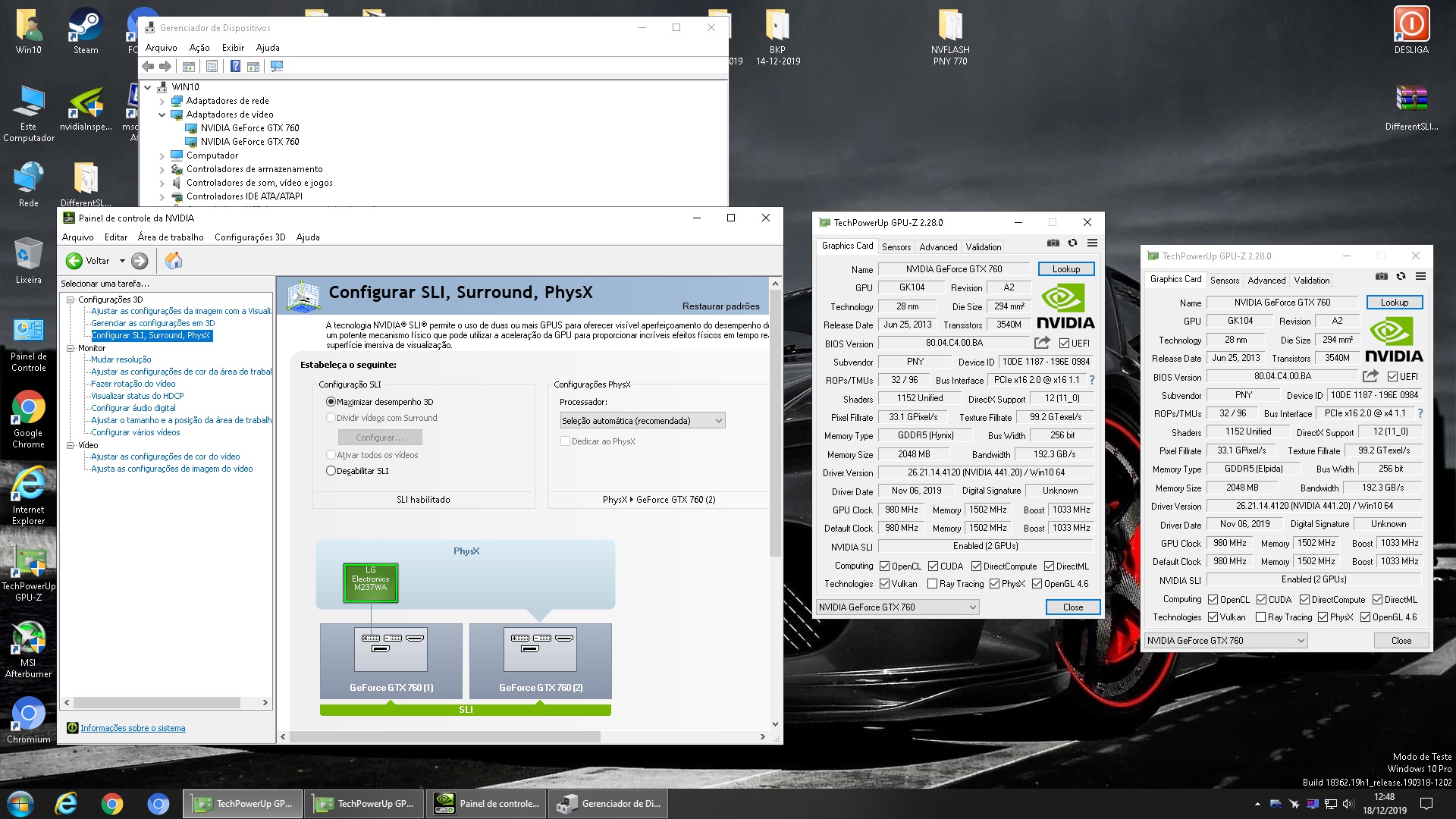Expand Adaptadores de rede tree node
This screenshot has height=819, width=1456.
click(x=162, y=101)
